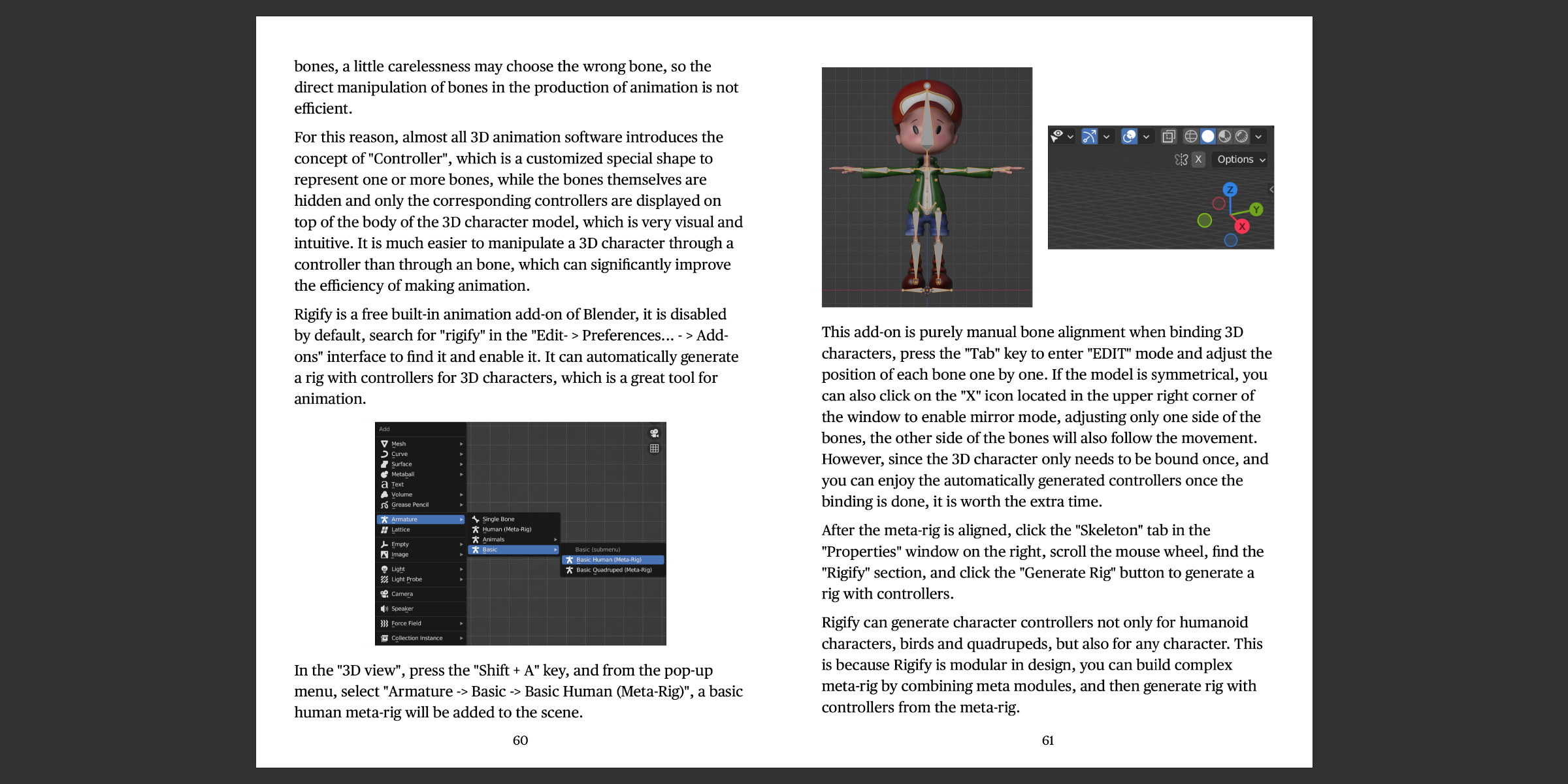Expand sidebar with the small arrow handle
Screen dimensions: 1568x784
pos(1271,189)
